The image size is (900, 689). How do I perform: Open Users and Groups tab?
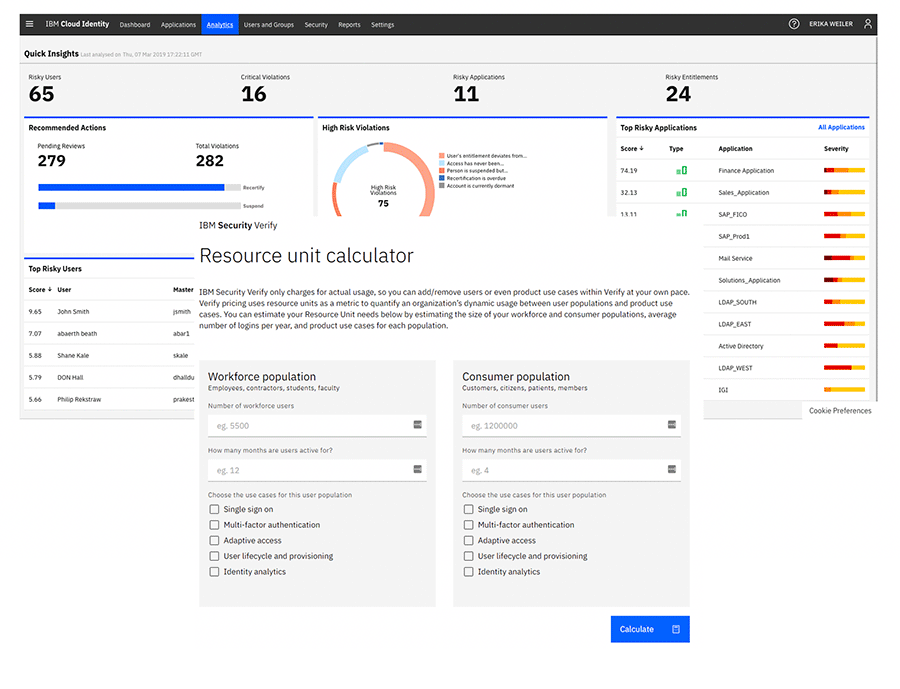tap(269, 25)
